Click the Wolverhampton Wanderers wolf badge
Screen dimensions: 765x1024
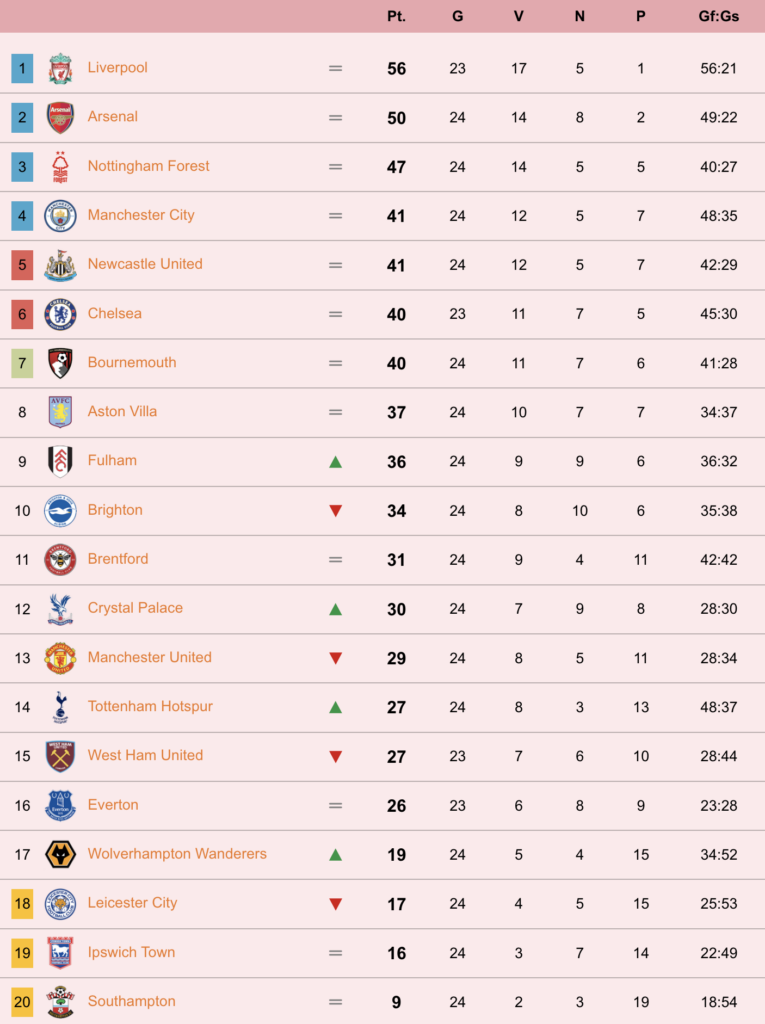60,854
